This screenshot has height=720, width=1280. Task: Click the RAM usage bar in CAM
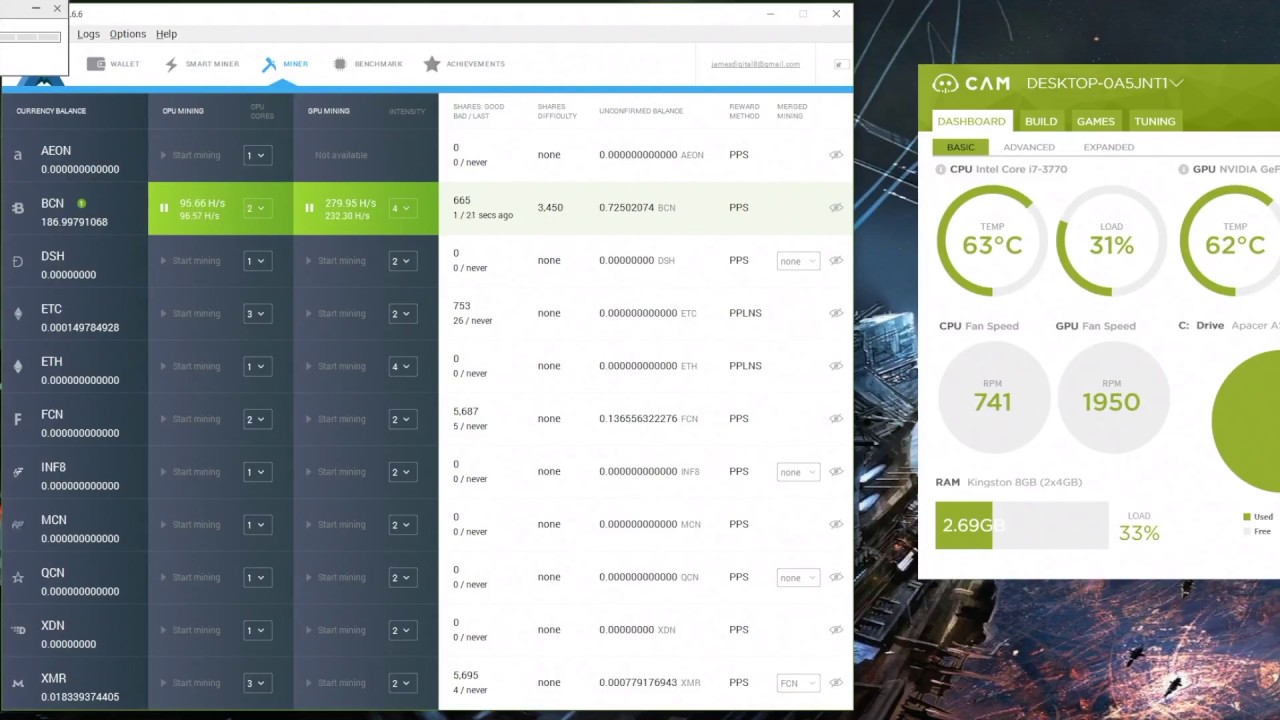click(x=1022, y=525)
